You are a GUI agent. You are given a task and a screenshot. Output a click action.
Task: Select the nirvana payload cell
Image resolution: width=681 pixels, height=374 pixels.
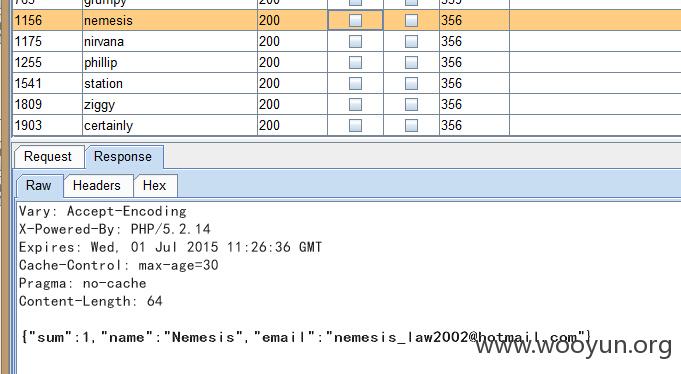click(x=170, y=41)
